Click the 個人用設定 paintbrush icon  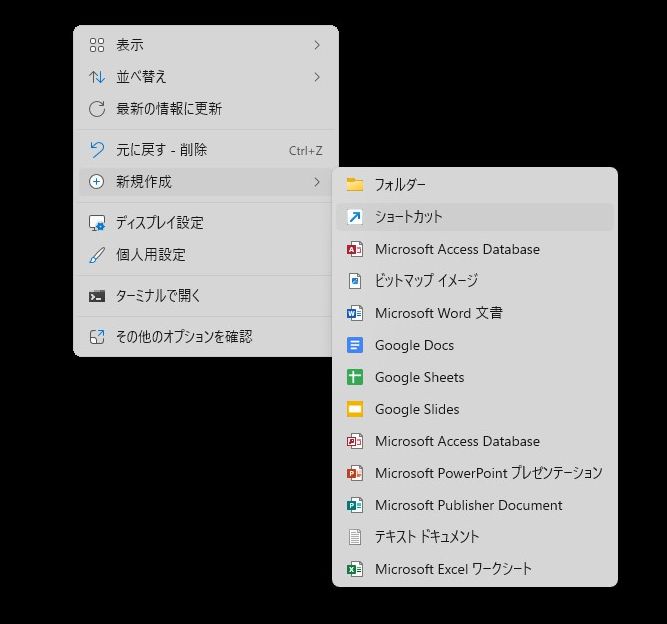coord(97,255)
